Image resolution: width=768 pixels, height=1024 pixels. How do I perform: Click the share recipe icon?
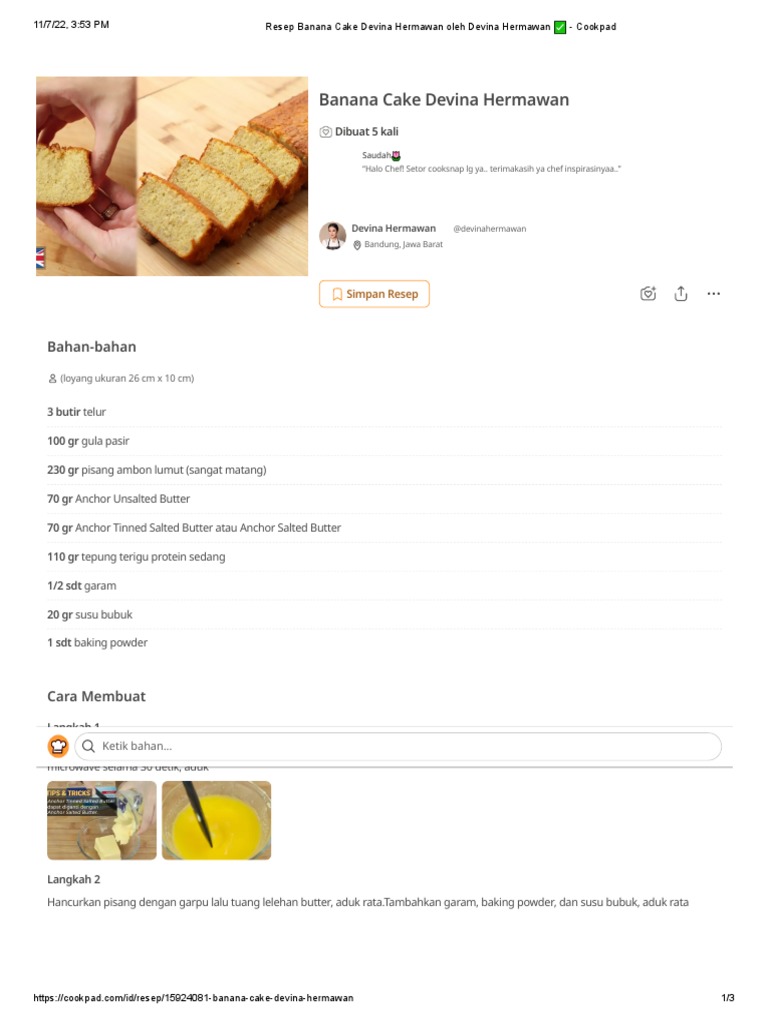681,294
